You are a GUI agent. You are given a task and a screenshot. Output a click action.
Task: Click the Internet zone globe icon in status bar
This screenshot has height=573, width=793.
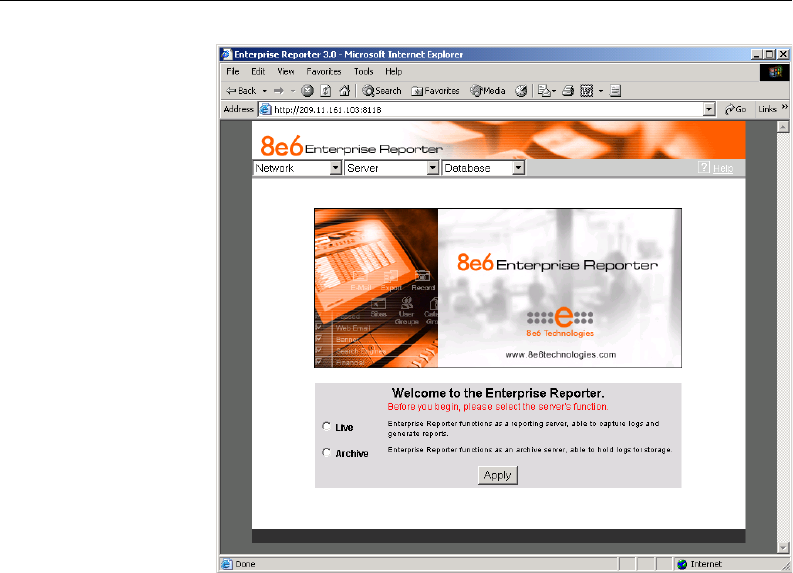pyautogui.click(x=682, y=564)
